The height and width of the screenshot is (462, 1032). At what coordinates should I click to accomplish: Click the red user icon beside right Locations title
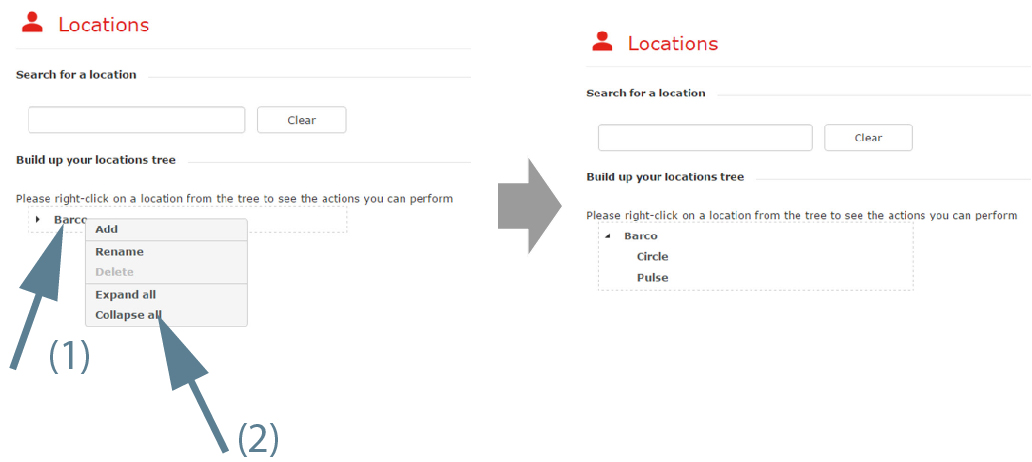602,41
